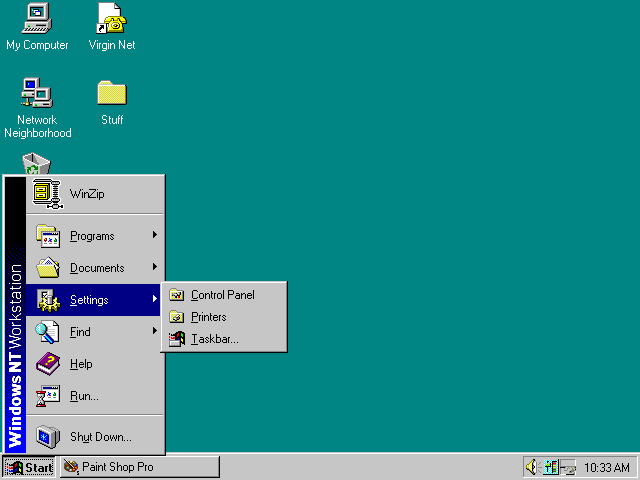This screenshot has width=640, height=480.
Task: Click the green-yellow system tray icon
Action: [550, 467]
